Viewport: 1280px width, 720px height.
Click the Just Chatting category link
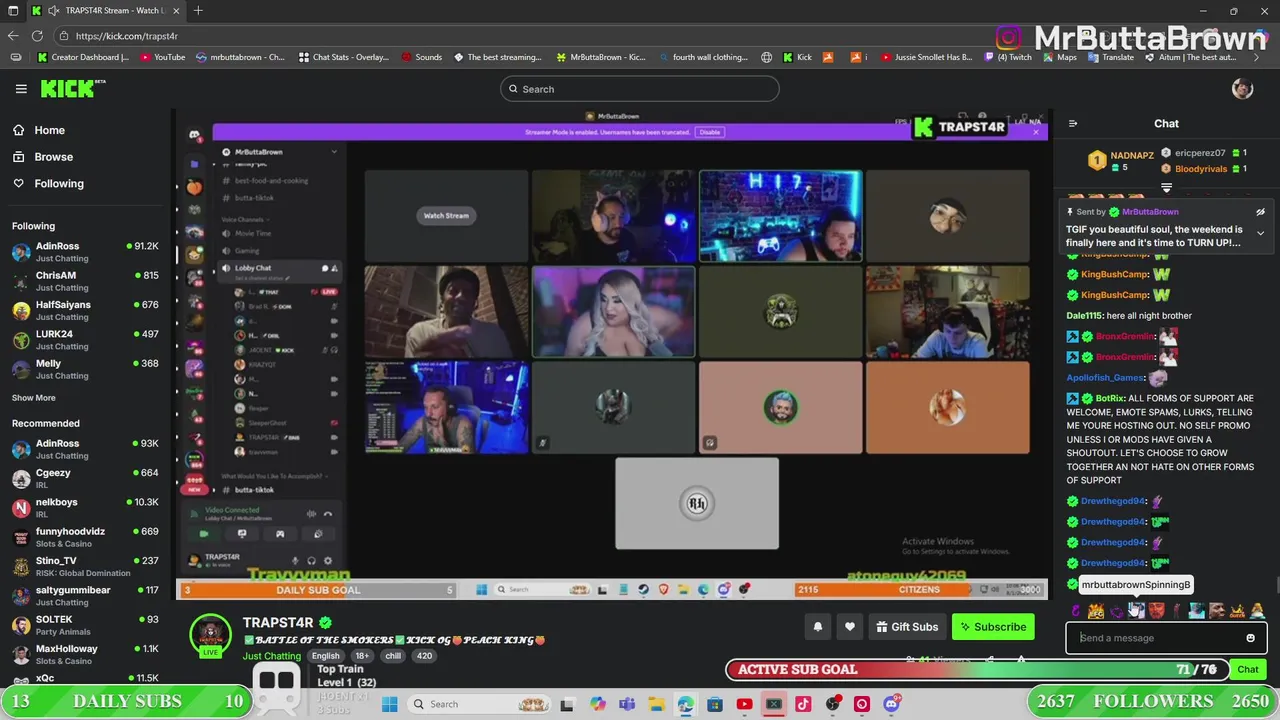pos(271,656)
